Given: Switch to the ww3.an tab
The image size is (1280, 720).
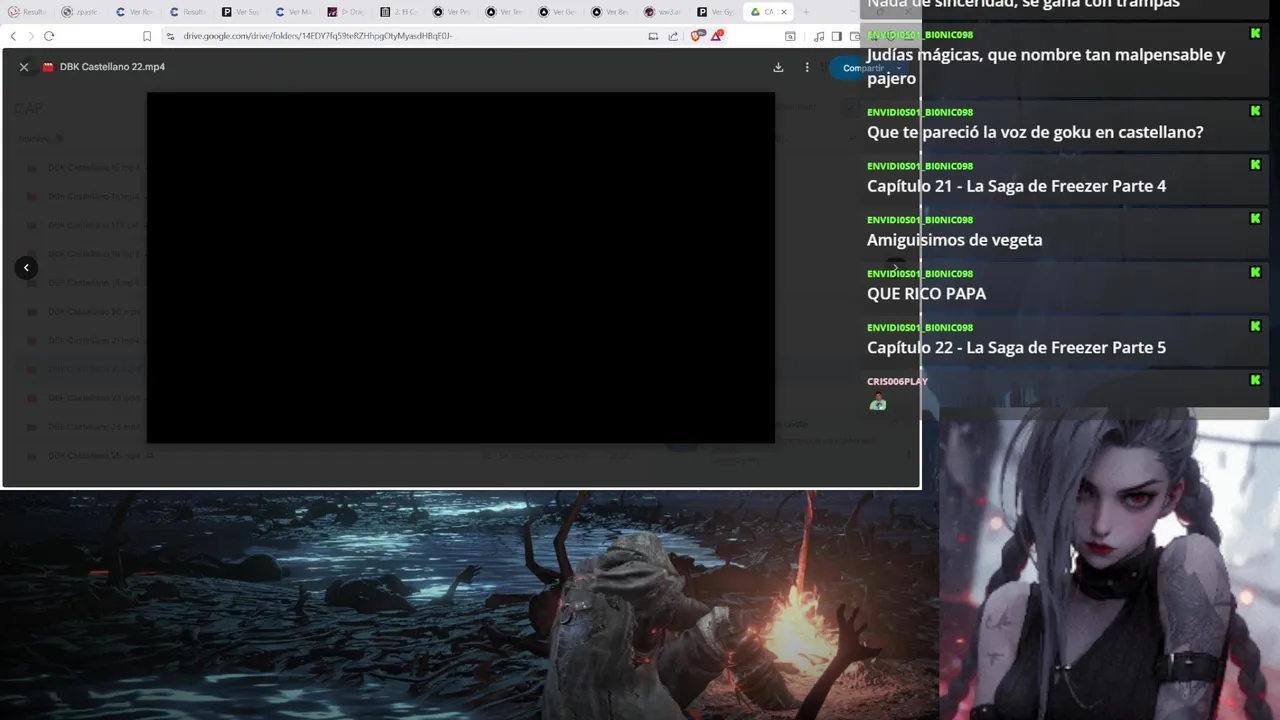Looking at the screenshot, I should [665, 12].
